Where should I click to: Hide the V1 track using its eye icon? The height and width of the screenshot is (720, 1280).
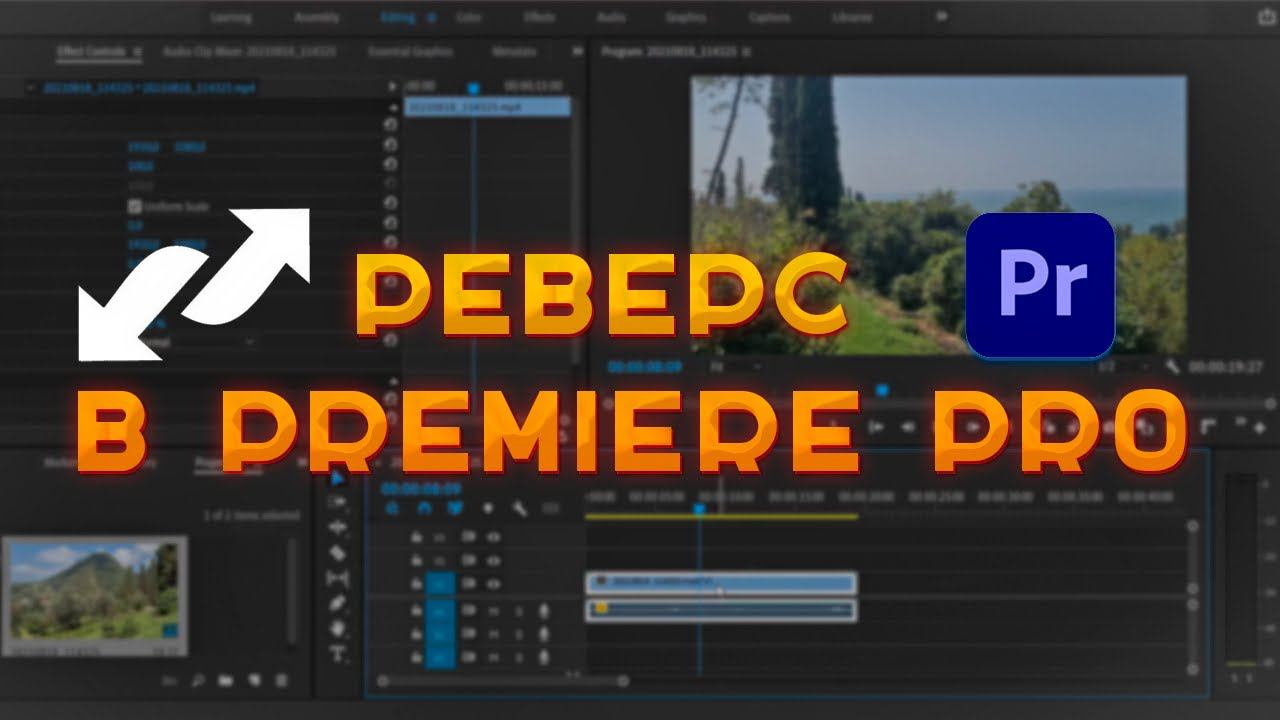click(493, 584)
